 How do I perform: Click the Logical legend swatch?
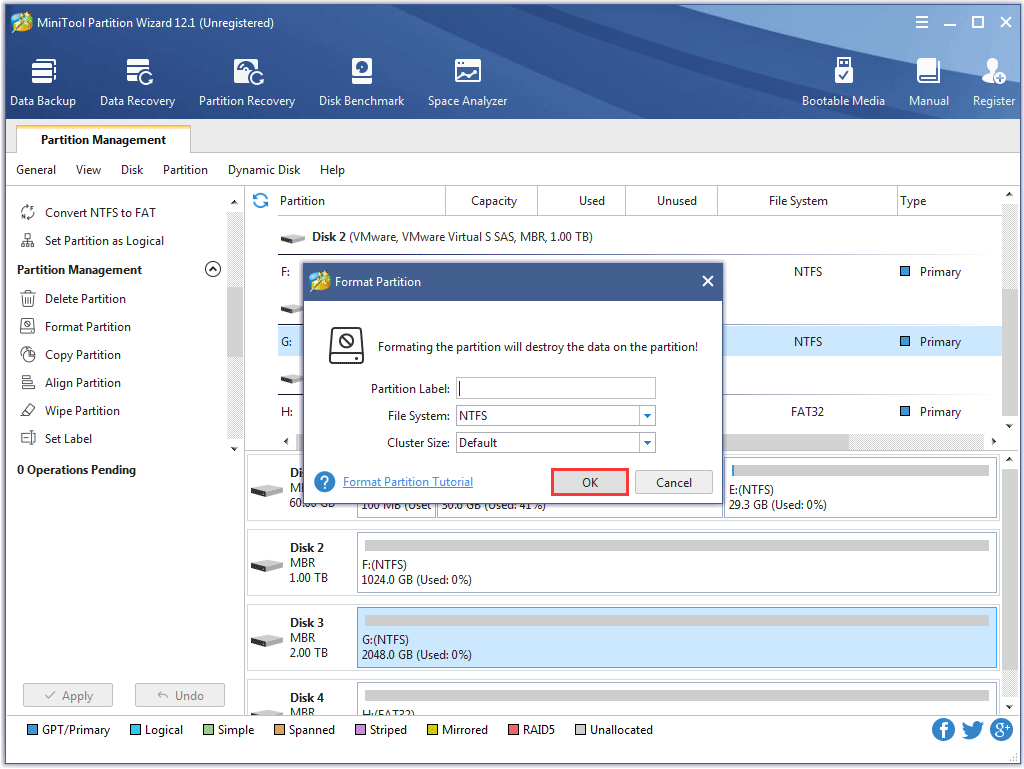(x=135, y=730)
